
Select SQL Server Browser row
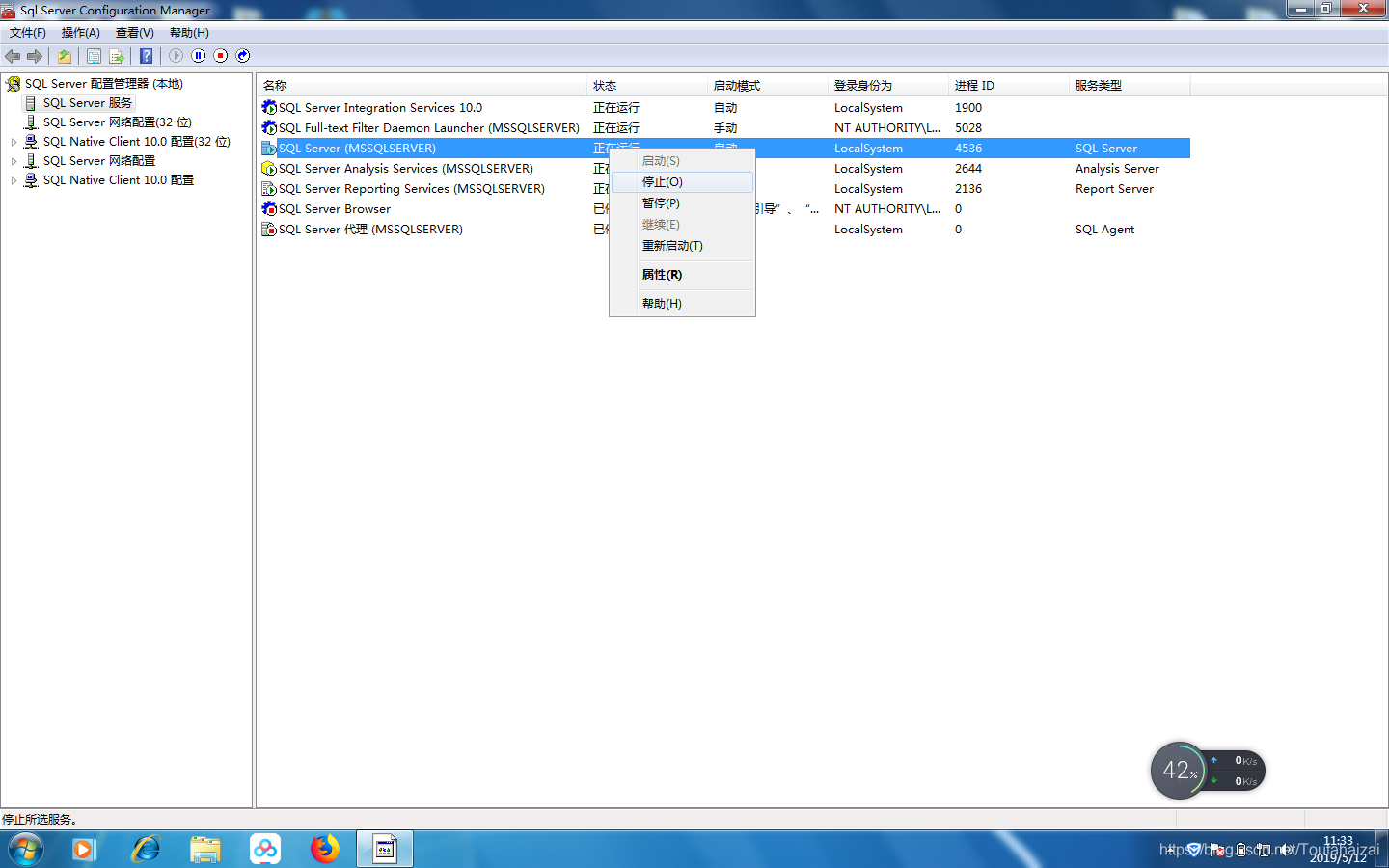[x=724, y=209]
